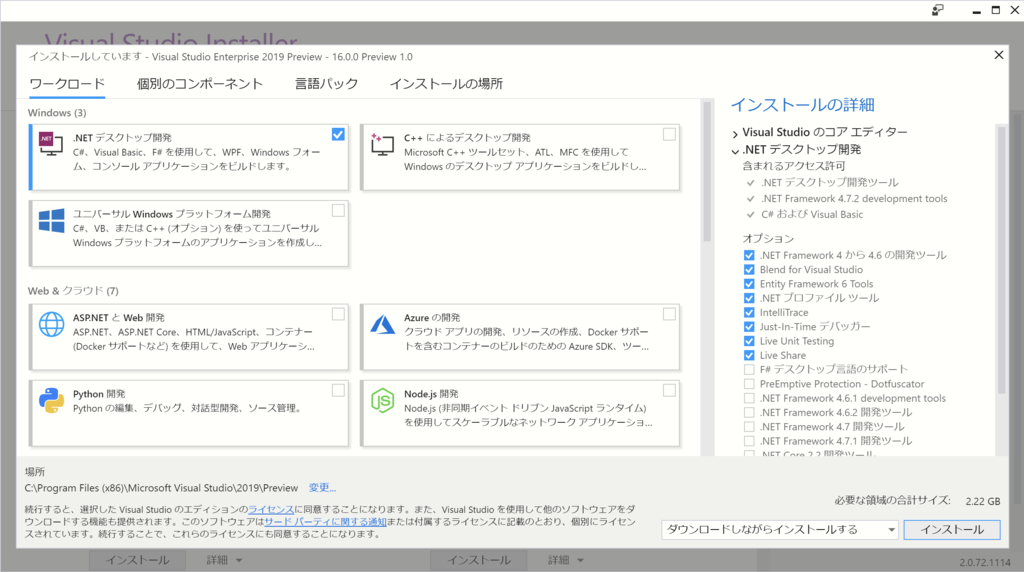The height and width of the screenshot is (572, 1024).
Task: Click the C++ desktop development monitor icon
Action: pos(382,144)
